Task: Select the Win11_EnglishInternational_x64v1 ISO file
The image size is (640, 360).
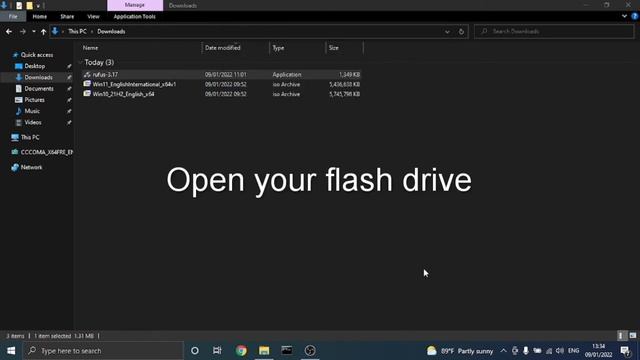Action: 221,84
